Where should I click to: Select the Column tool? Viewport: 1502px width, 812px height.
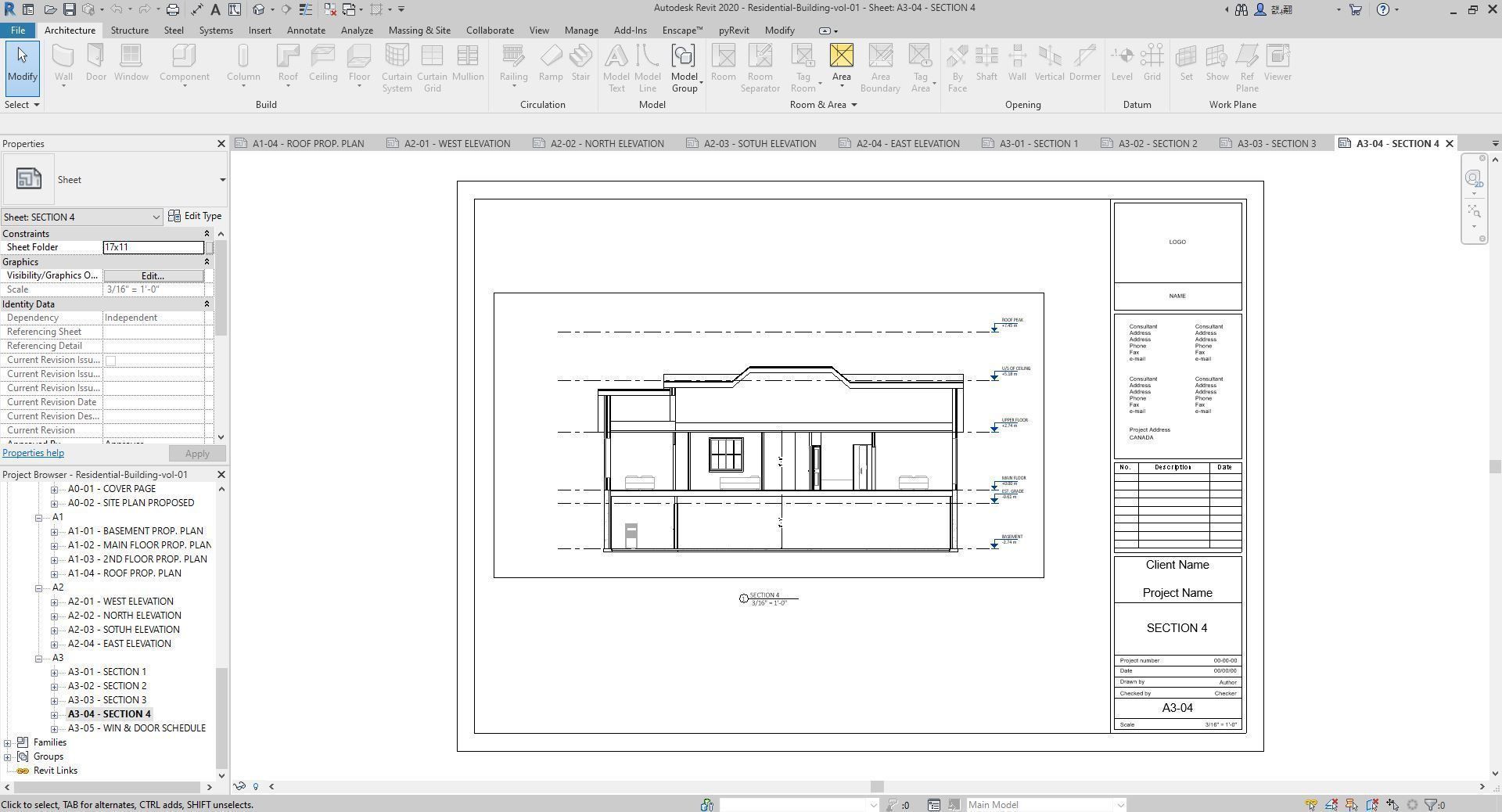point(243,63)
